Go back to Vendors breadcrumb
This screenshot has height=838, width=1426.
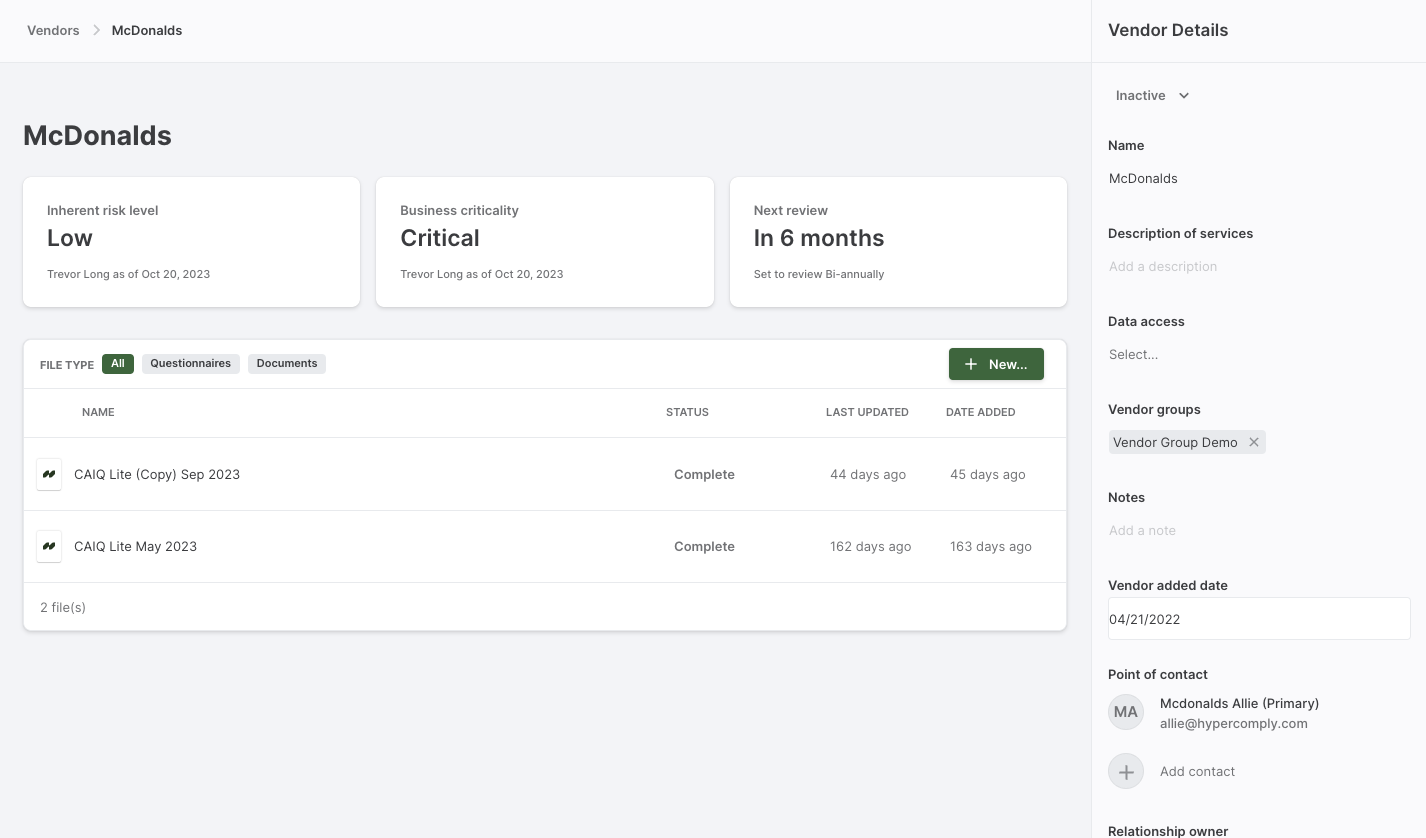53,30
